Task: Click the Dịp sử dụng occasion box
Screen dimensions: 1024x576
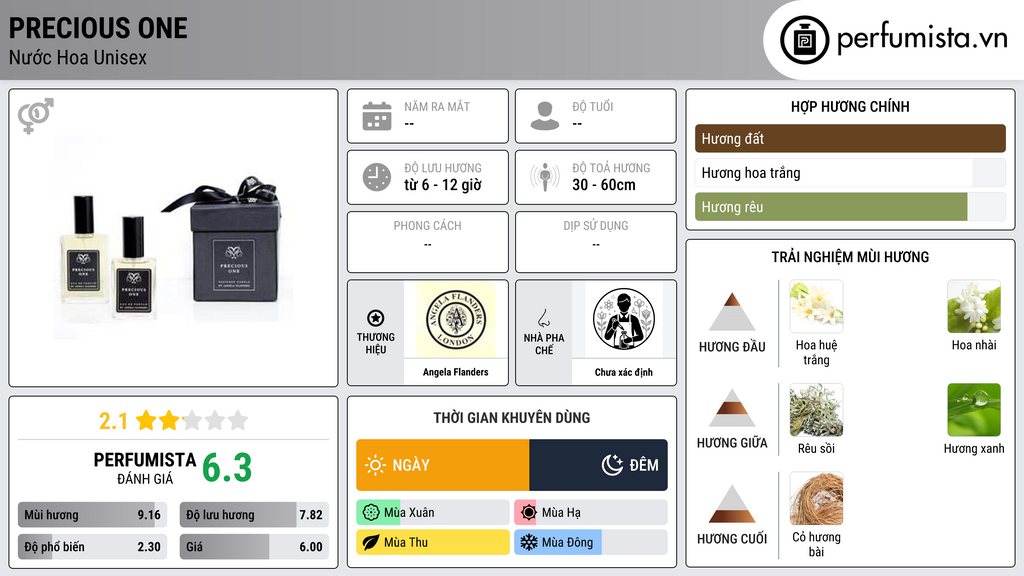Action: click(596, 242)
